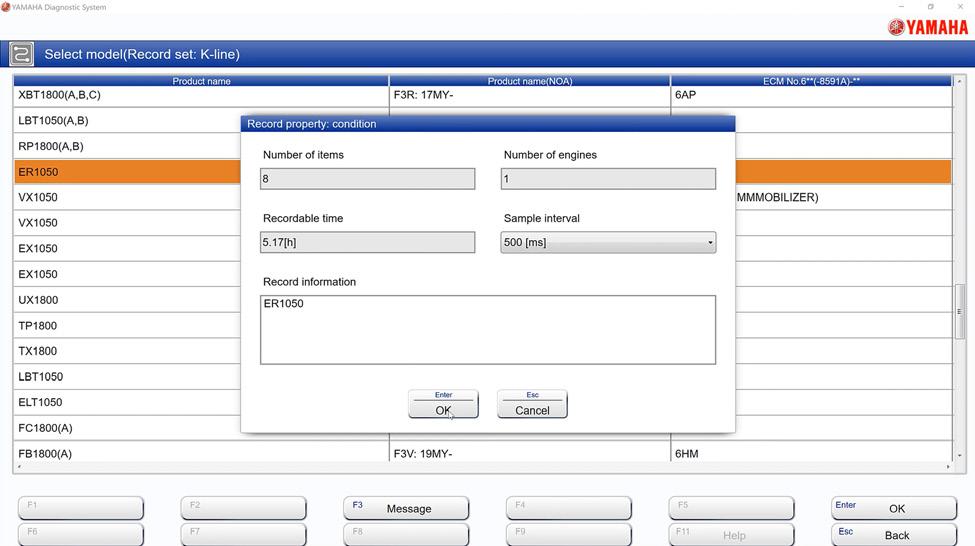Click inside the Record information text box
This screenshot has height=546, width=975.
click(488, 330)
